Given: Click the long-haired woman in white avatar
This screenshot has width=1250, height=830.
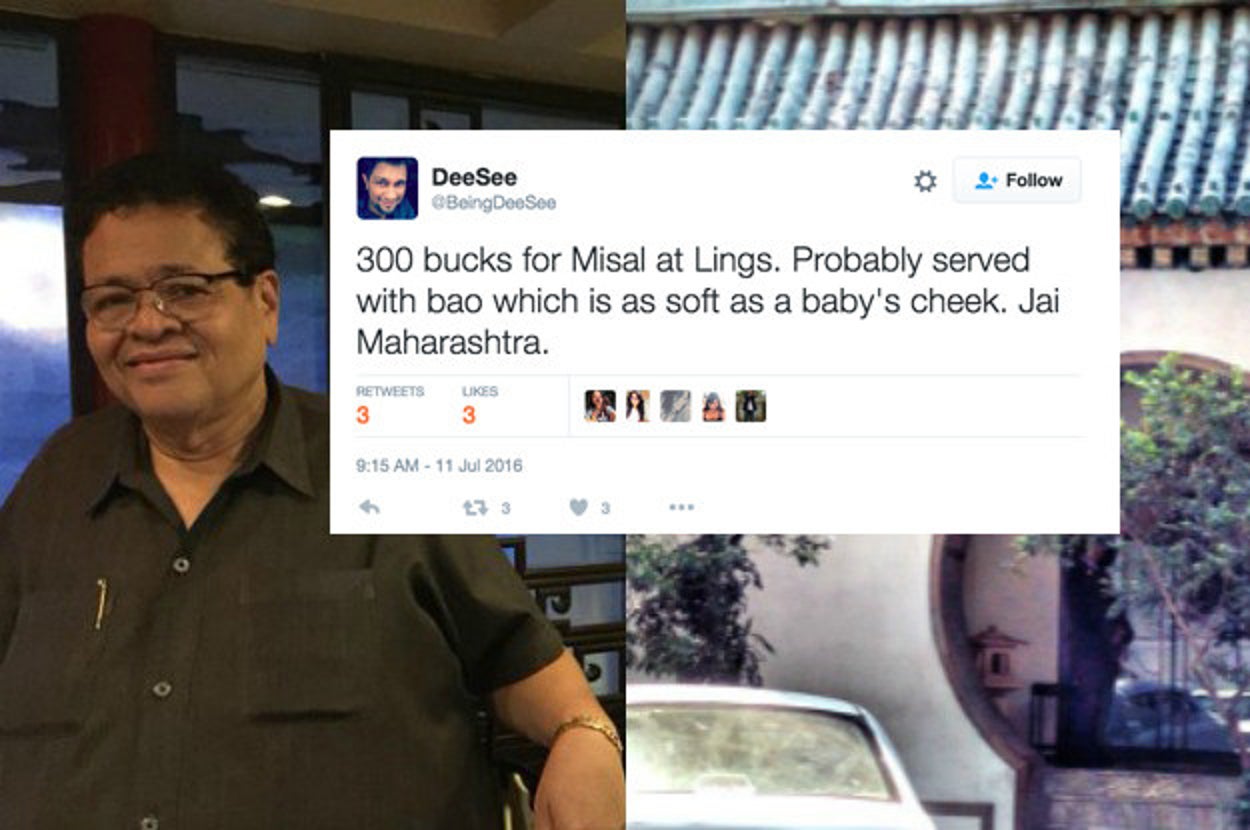Looking at the screenshot, I should pyautogui.click(x=637, y=406).
